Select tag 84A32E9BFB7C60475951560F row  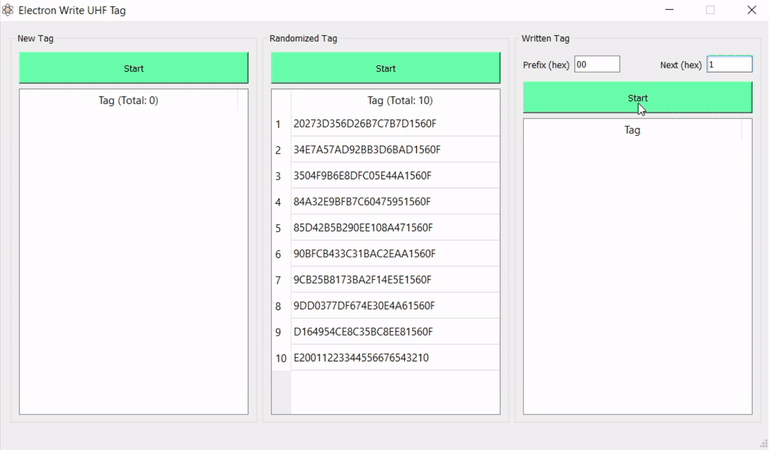pos(364,202)
